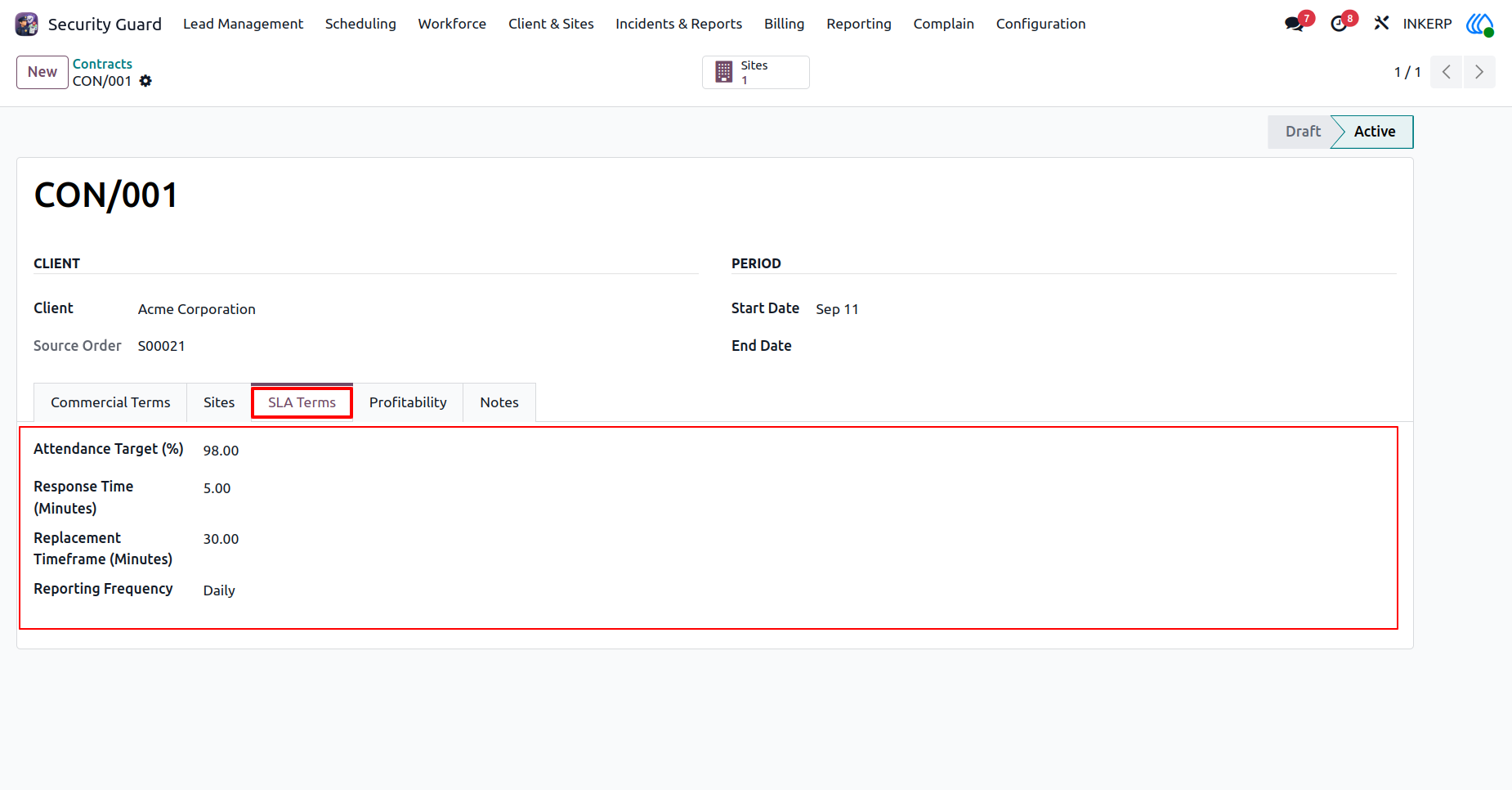Click the Attendance Target (%) label
Image resolution: width=1512 pixels, height=790 pixels.
[x=108, y=449]
